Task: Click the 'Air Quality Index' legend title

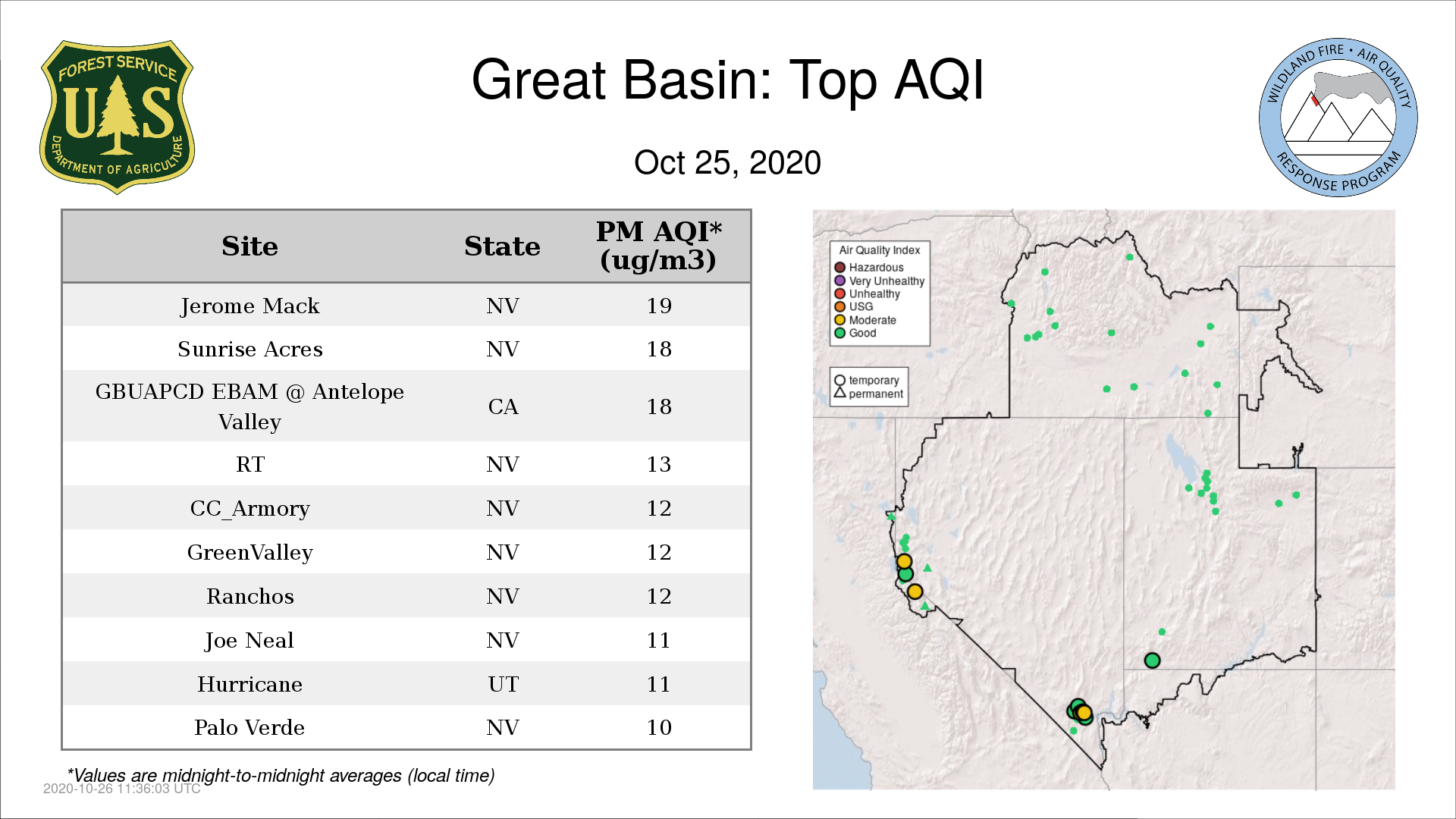Action: [879, 250]
